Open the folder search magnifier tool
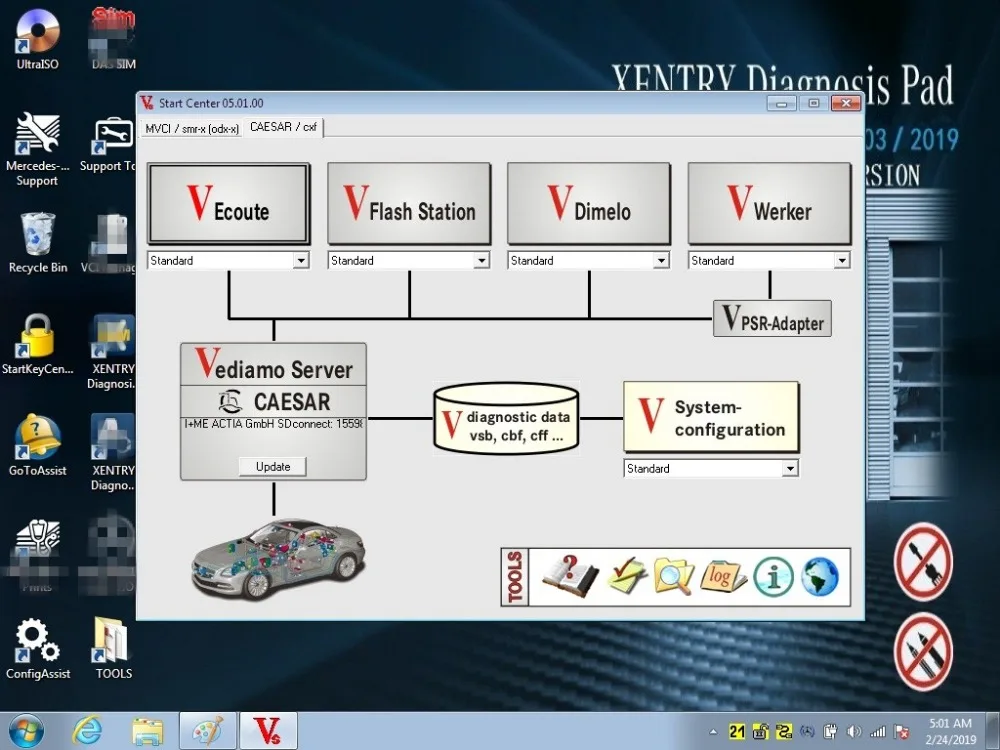 pyautogui.click(x=673, y=577)
